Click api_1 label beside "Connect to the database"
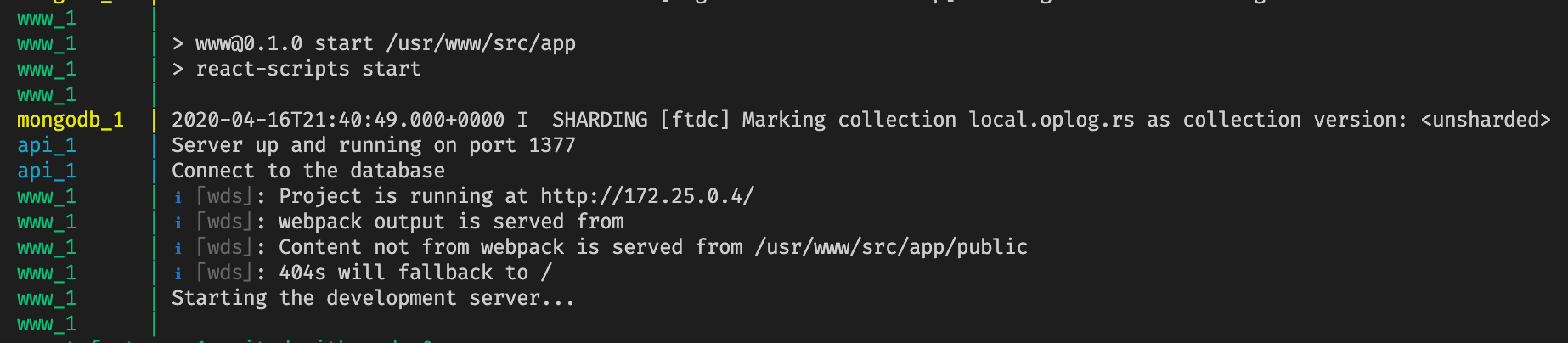Image resolution: width=1568 pixels, height=343 pixels. point(47,171)
